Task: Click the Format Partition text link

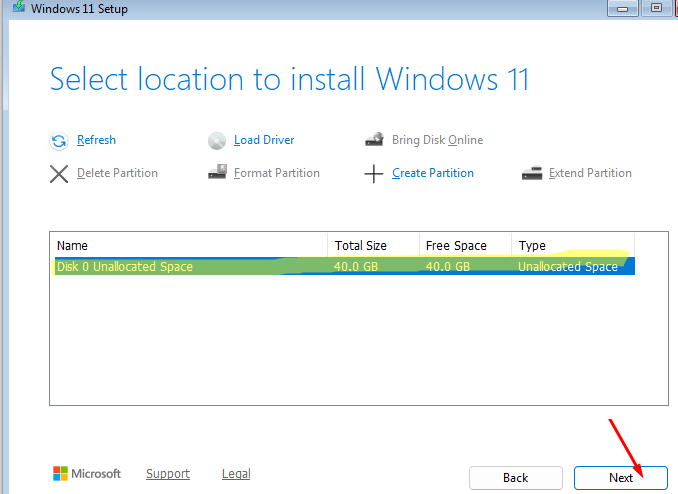Action: pos(277,173)
